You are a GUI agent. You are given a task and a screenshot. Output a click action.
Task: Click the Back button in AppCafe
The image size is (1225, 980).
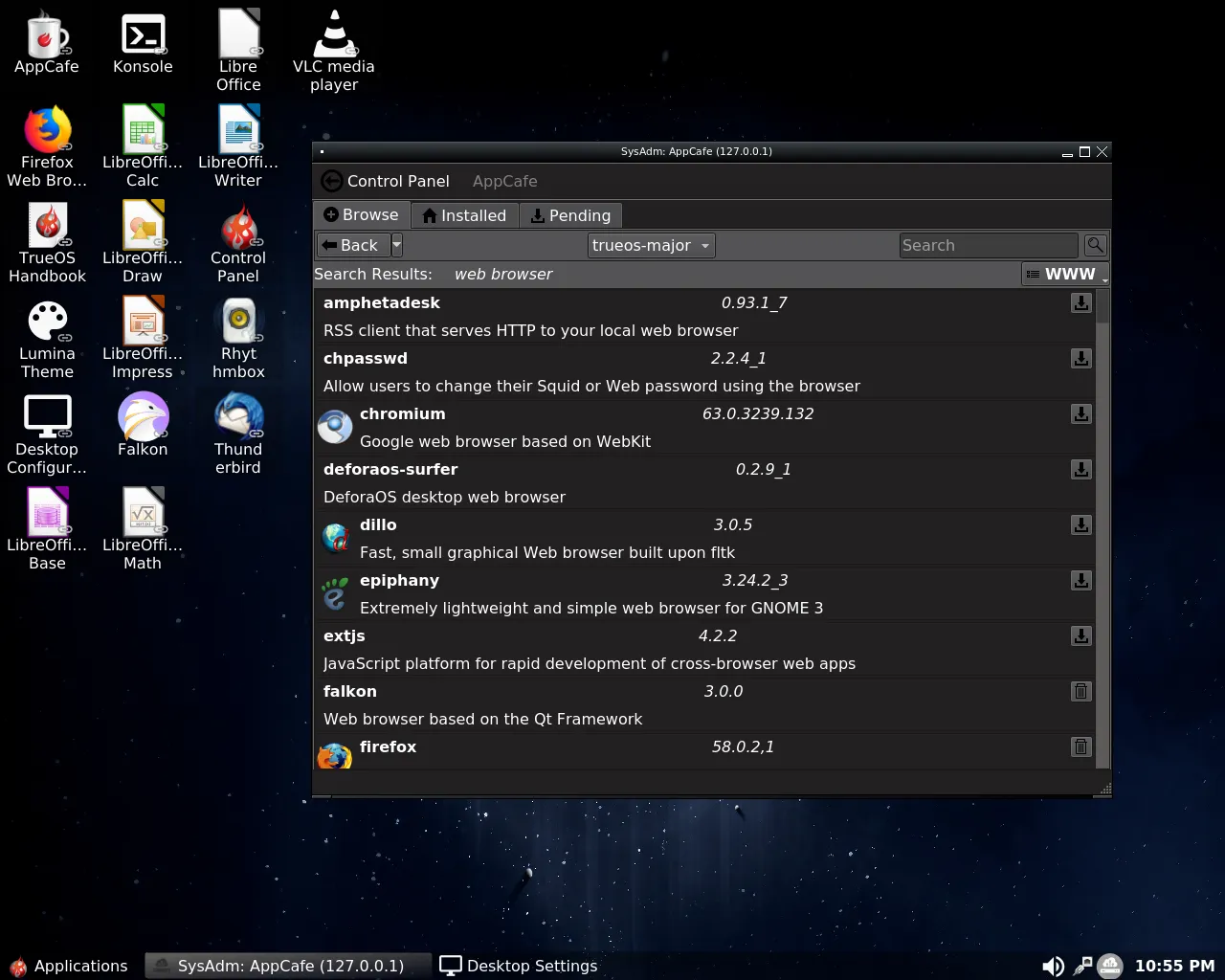click(352, 245)
